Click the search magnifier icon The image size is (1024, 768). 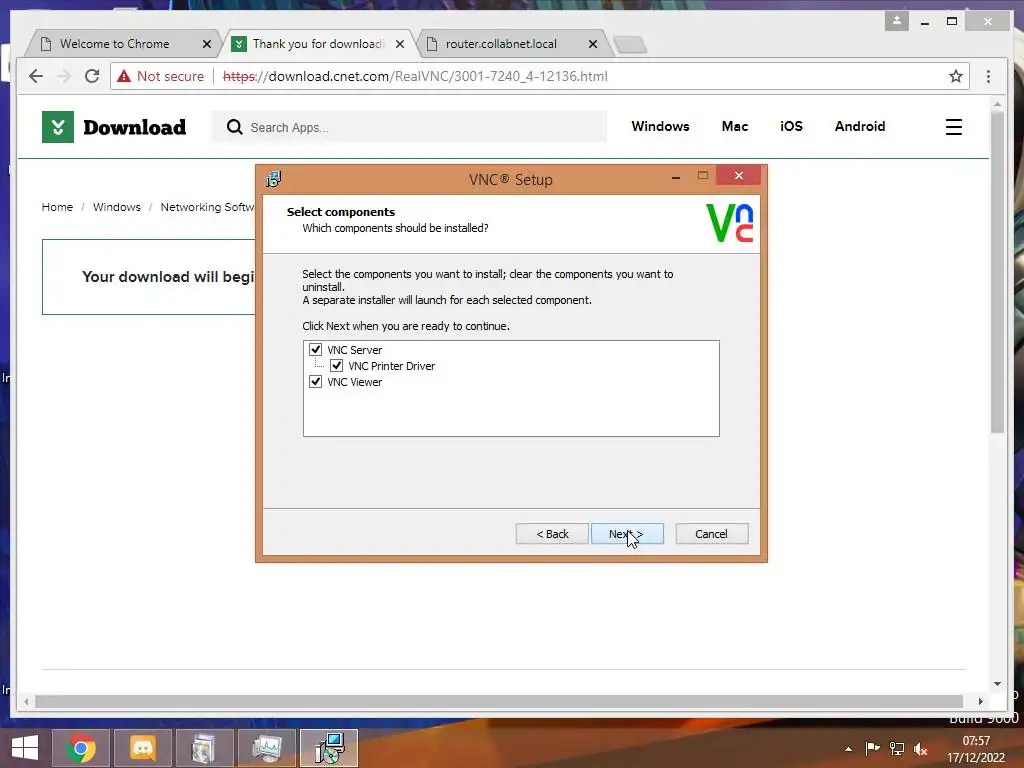(234, 127)
